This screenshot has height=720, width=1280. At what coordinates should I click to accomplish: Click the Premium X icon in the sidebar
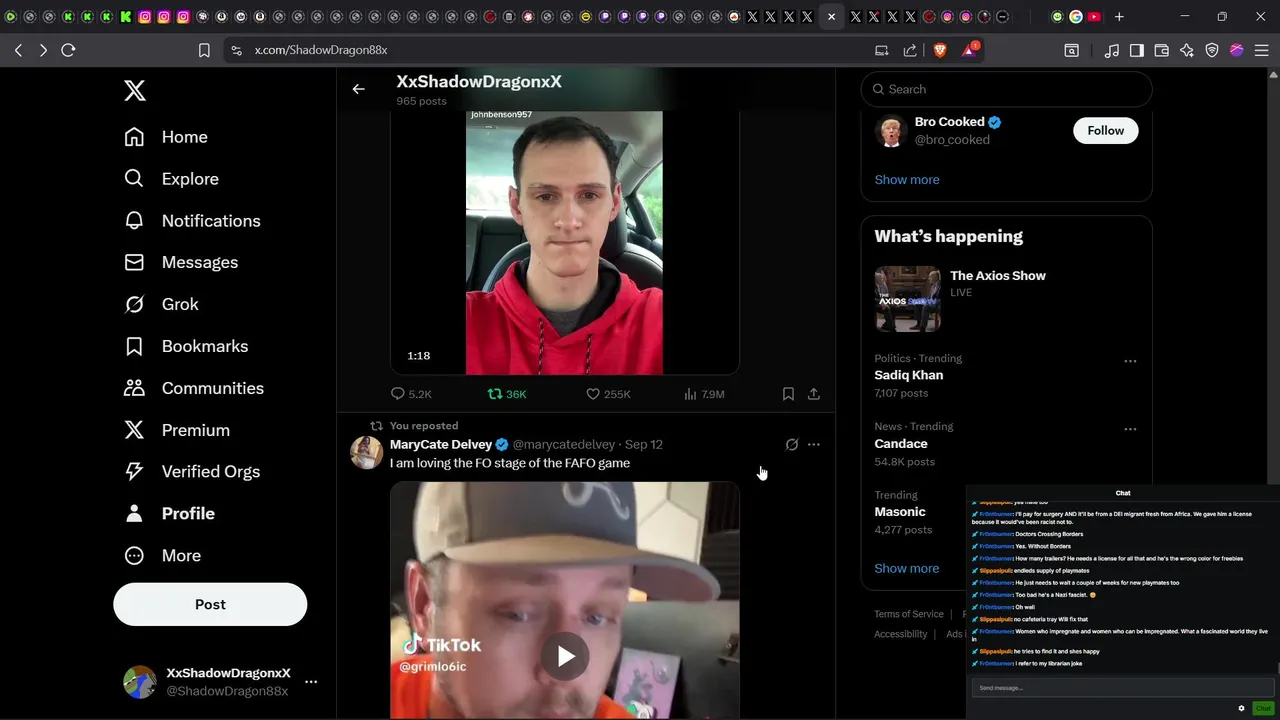134,430
